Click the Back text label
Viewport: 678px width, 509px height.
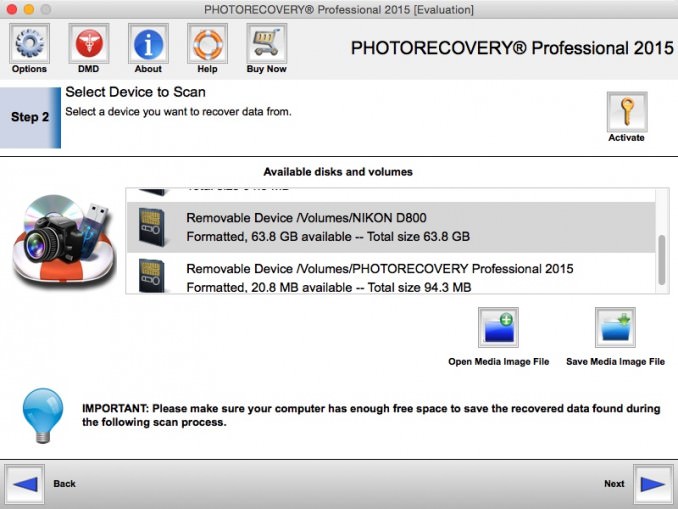coord(64,484)
